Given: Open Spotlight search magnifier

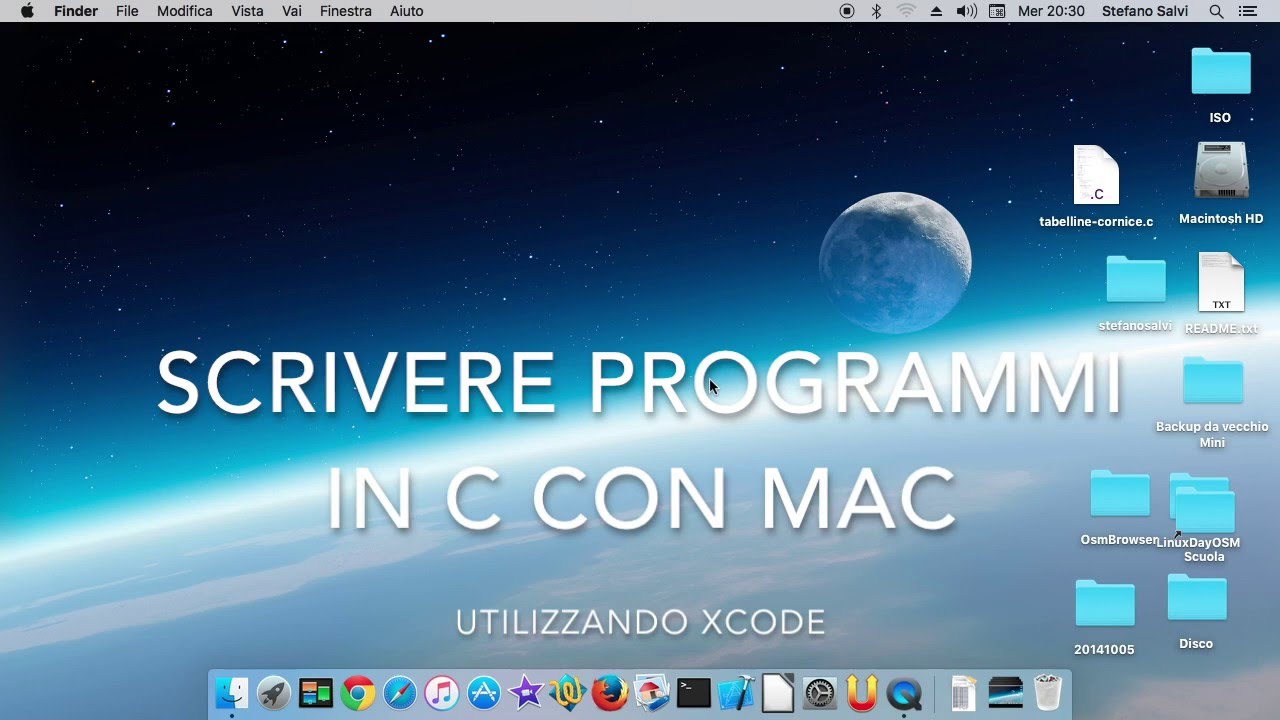Looking at the screenshot, I should [1216, 11].
